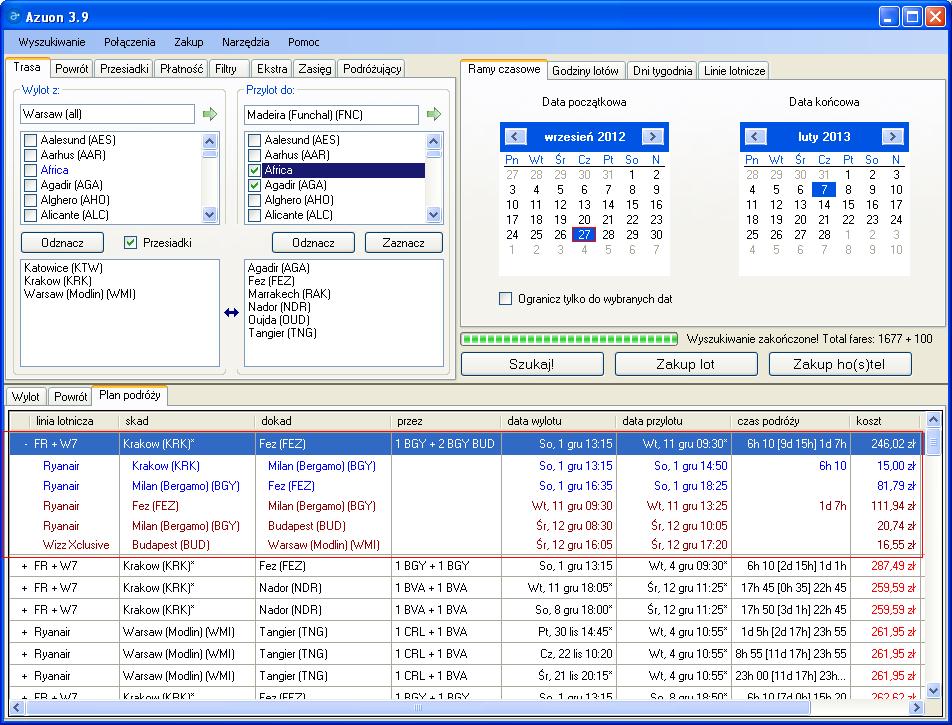Click green arrow next to Warsaw (all) field
The height and width of the screenshot is (725, 952).
click(x=209, y=114)
